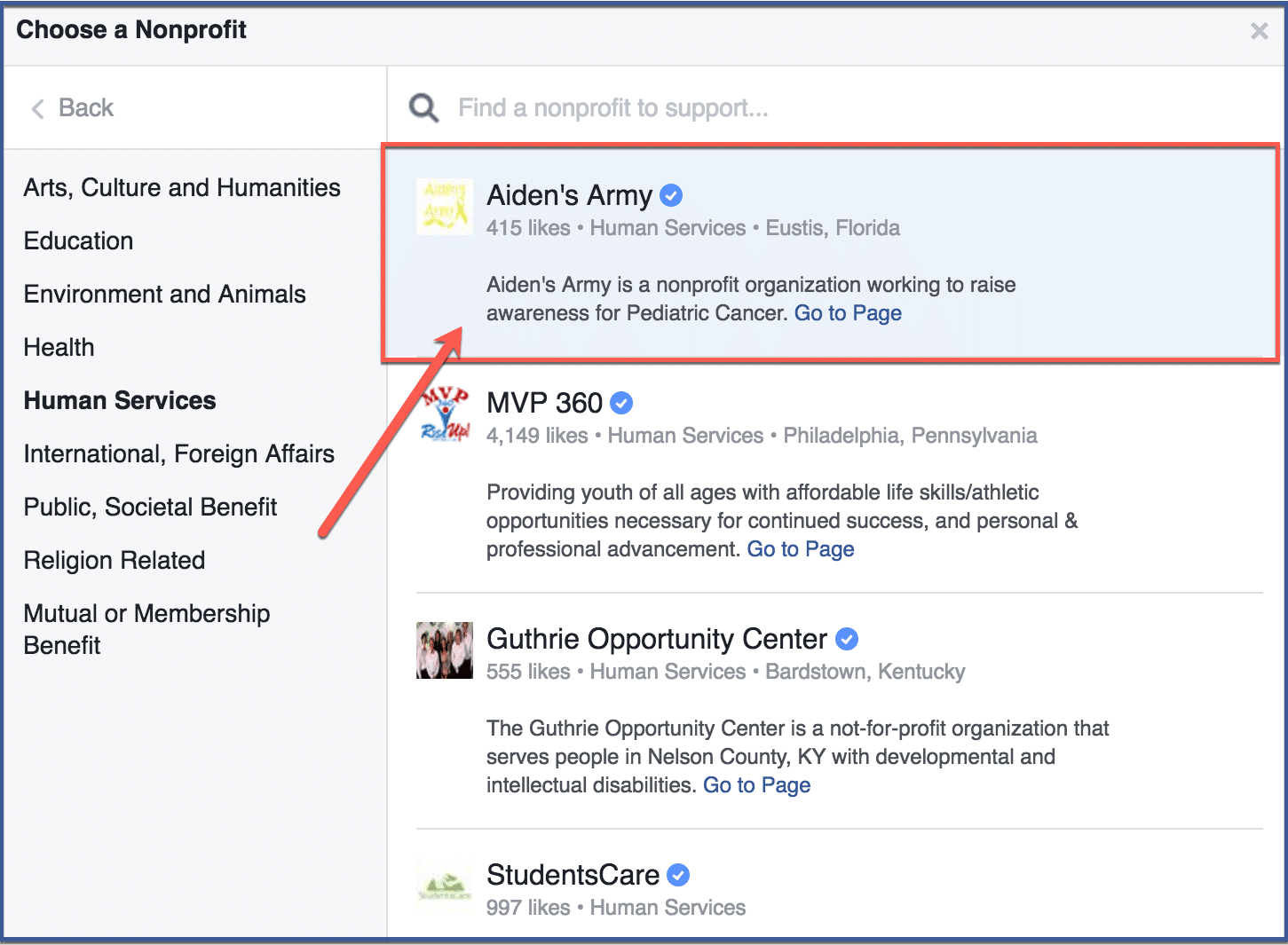This screenshot has width=1288, height=945.
Task: Click Back to return to previous screen
Action: (x=86, y=107)
